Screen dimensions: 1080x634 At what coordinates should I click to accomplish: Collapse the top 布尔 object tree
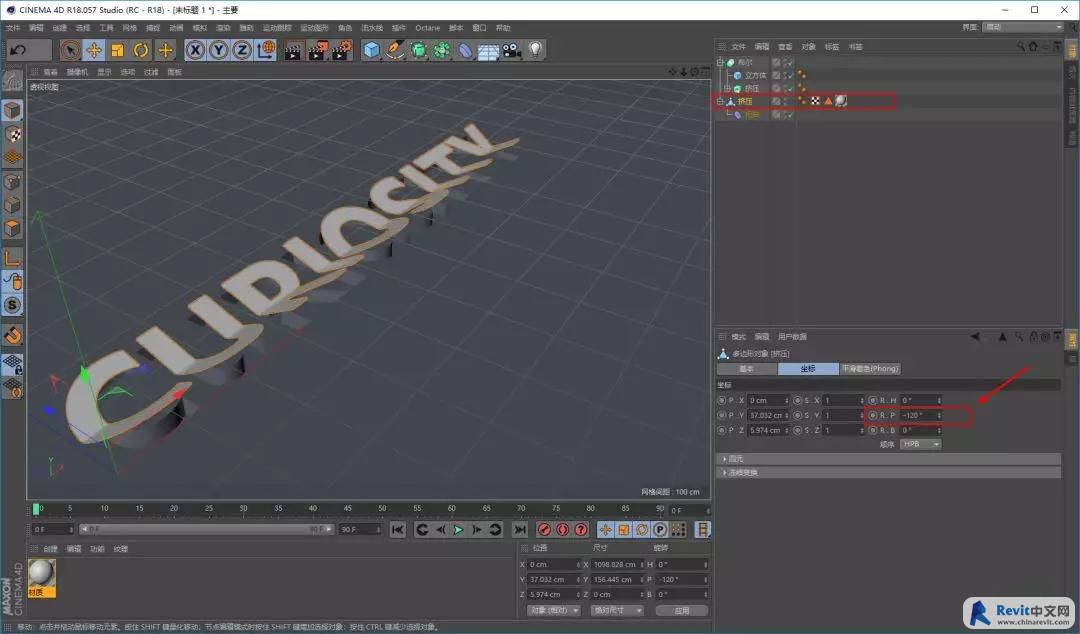point(720,62)
